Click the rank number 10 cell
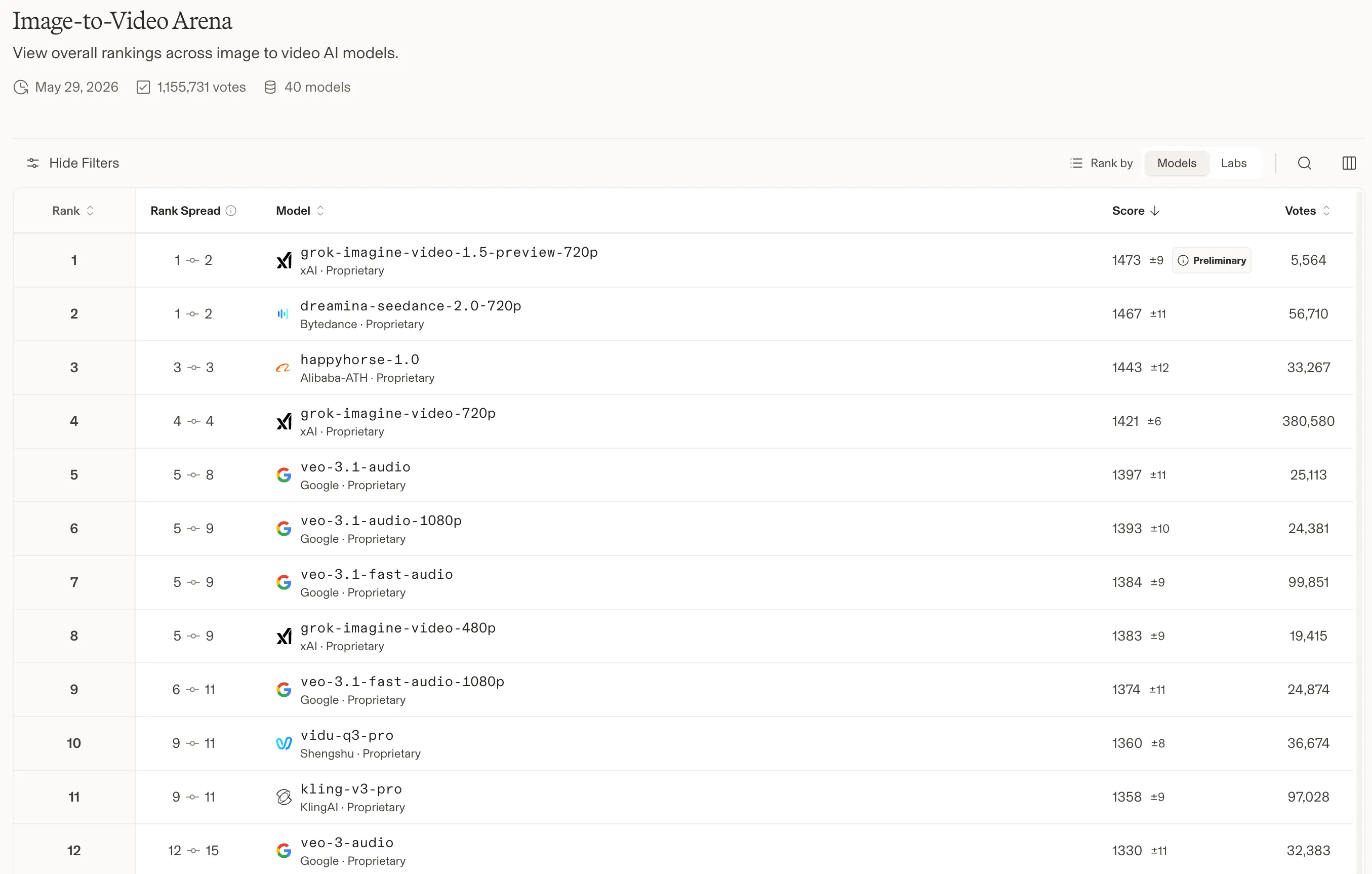Image resolution: width=1372 pixels, height=874 pixels. point(74,743)
